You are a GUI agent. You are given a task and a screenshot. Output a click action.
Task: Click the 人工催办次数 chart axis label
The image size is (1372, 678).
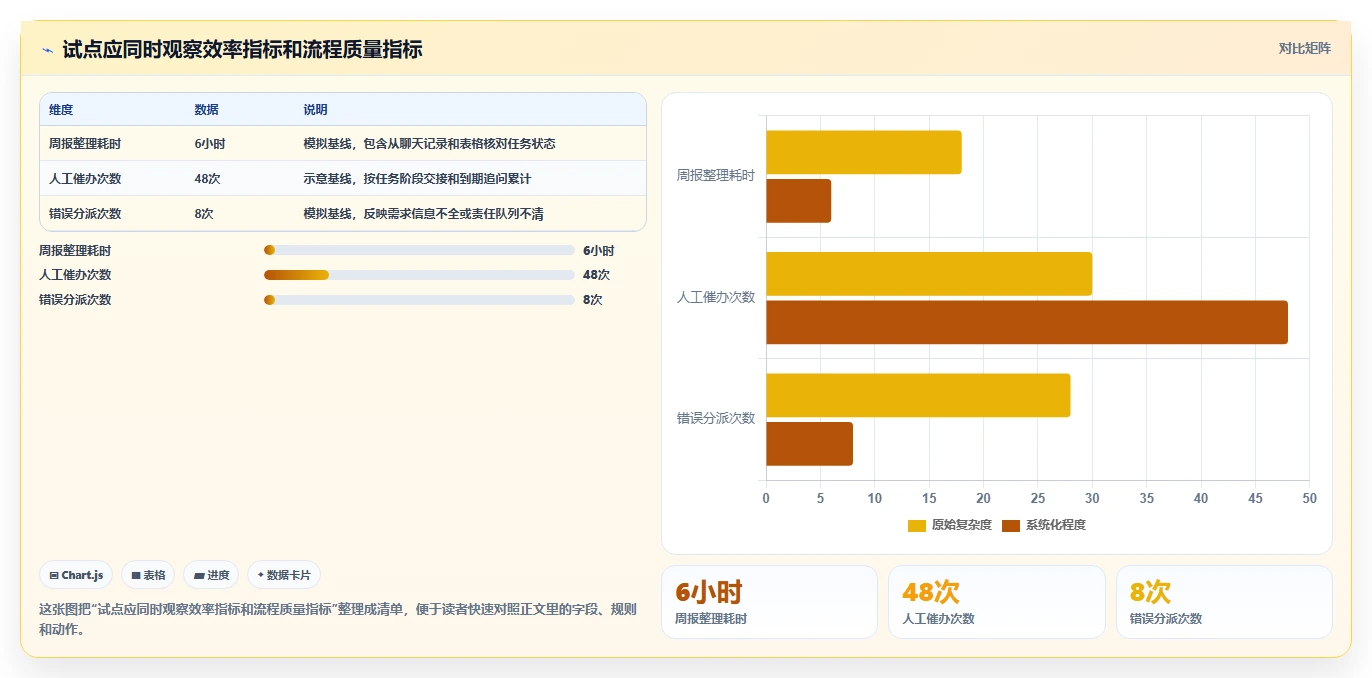[x=716, y=298]
